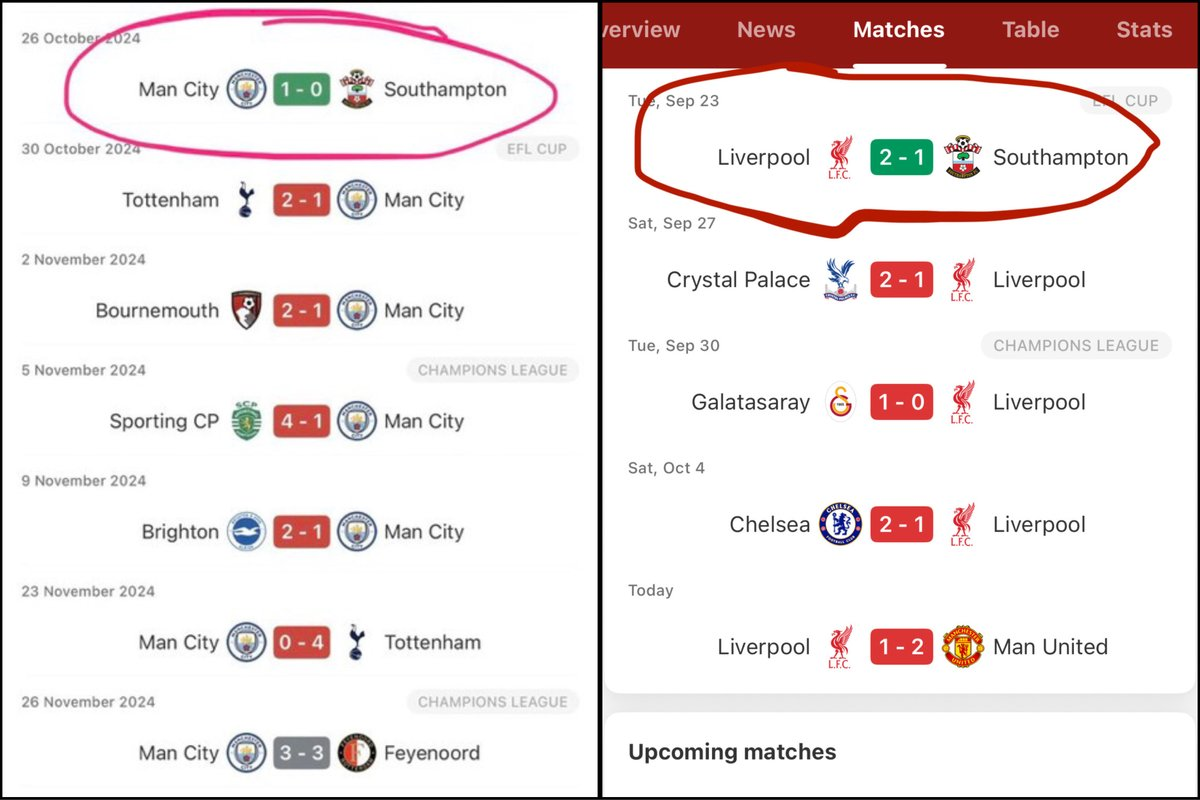Click the Feyenoord club crest
The image size is (1200, 800).
356,753
